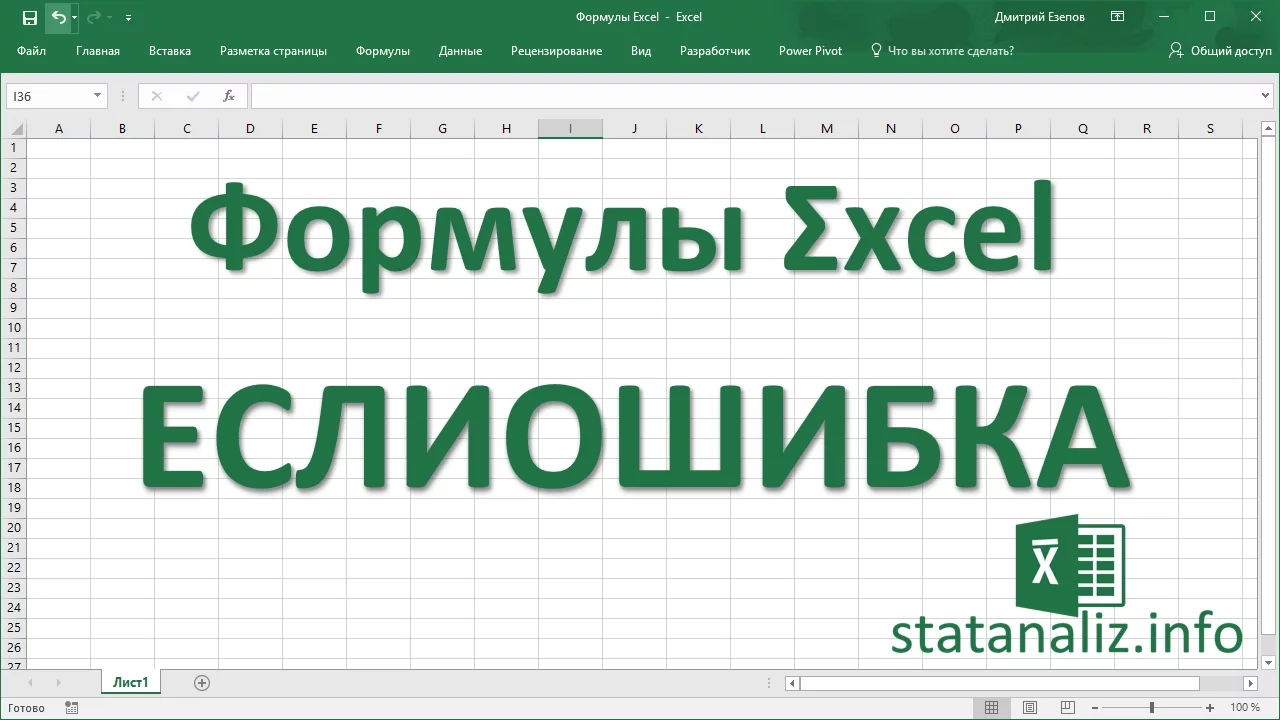The height and width of the screenshot is (720, 1280).
Task: Click previous sheet navigation arrow
Action: coord(31,683)
